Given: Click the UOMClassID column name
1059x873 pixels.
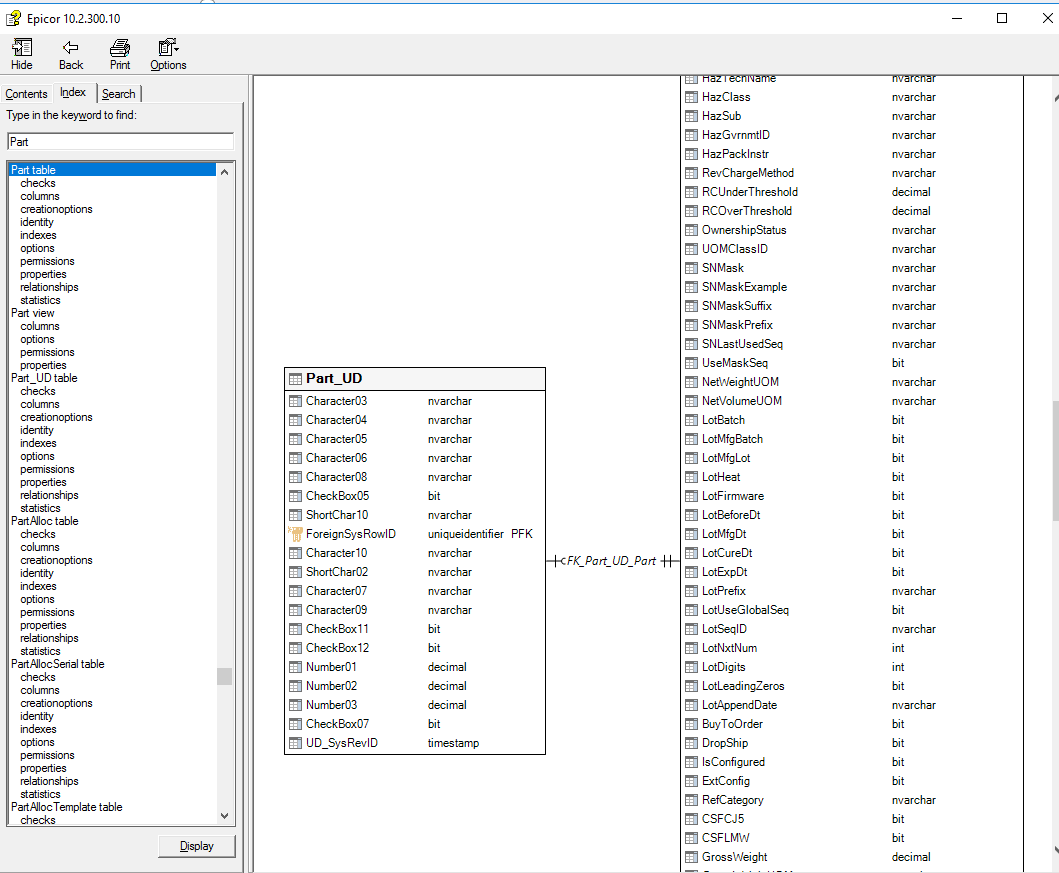Looking at the screenshot, I should click(x=735, y=249).
